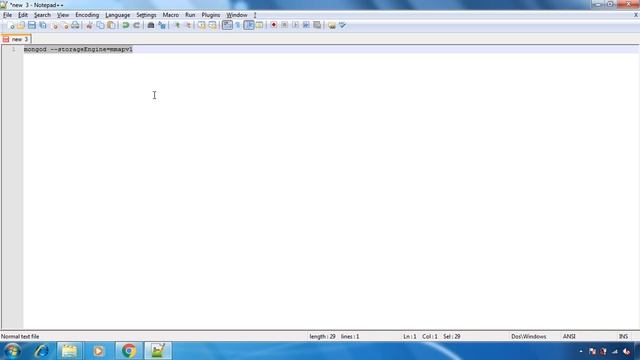Image resolution: width=640 pixels, height=360 pixels.
Task: Click Notepad++ taskbar button
Action: coord(158,351)
